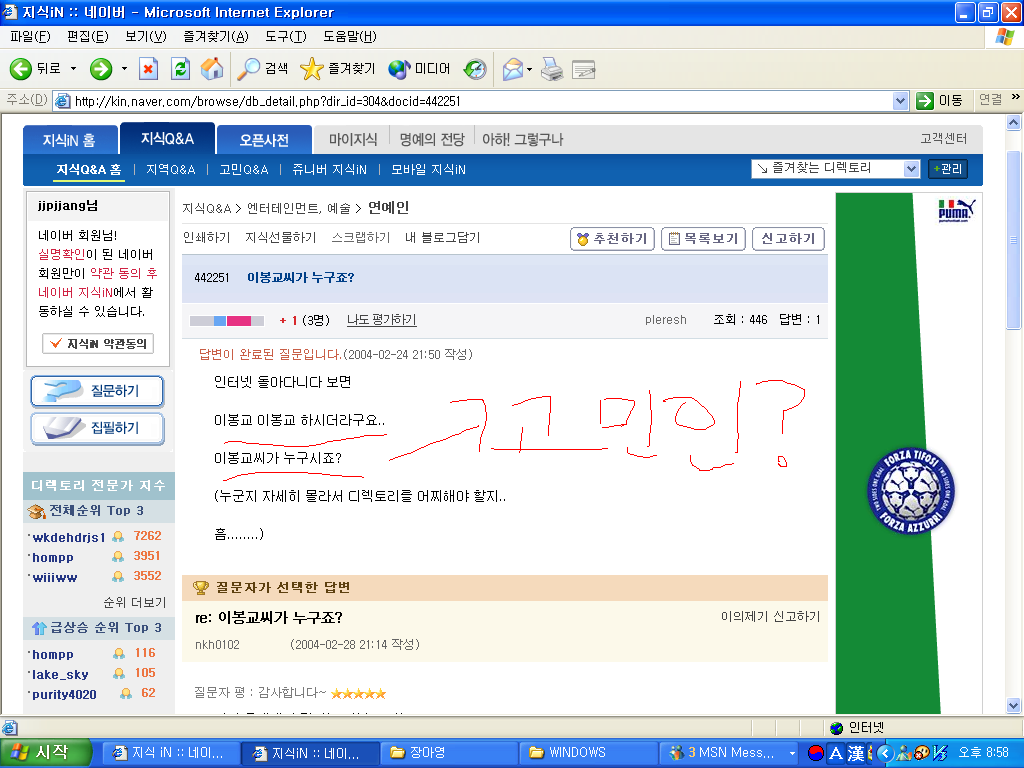Open user wkdehdrjs1 ranking link
The height and width of the screenshot is (768, 1024).
tap(69, 537)
